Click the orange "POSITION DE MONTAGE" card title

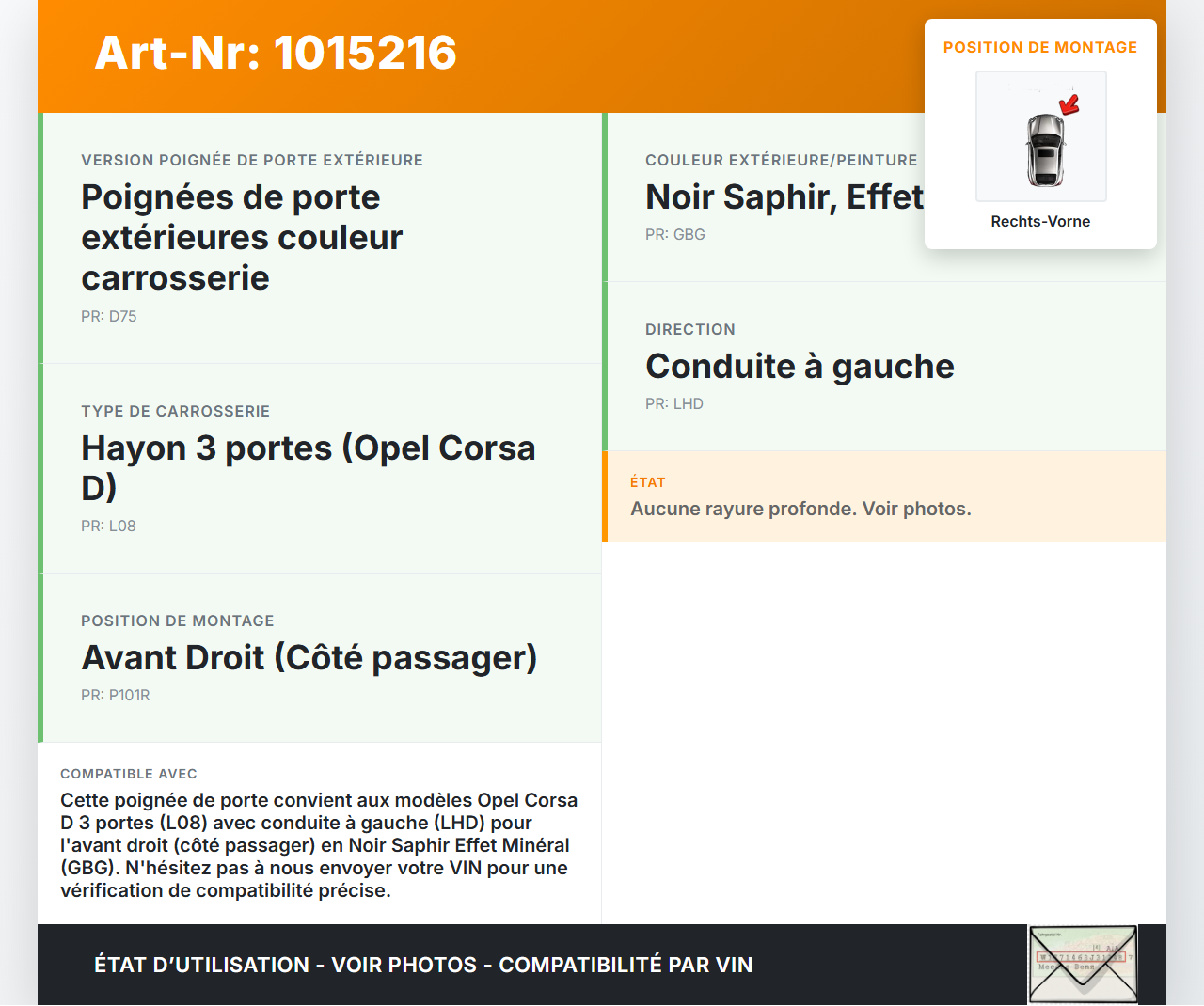(1040, 48)
